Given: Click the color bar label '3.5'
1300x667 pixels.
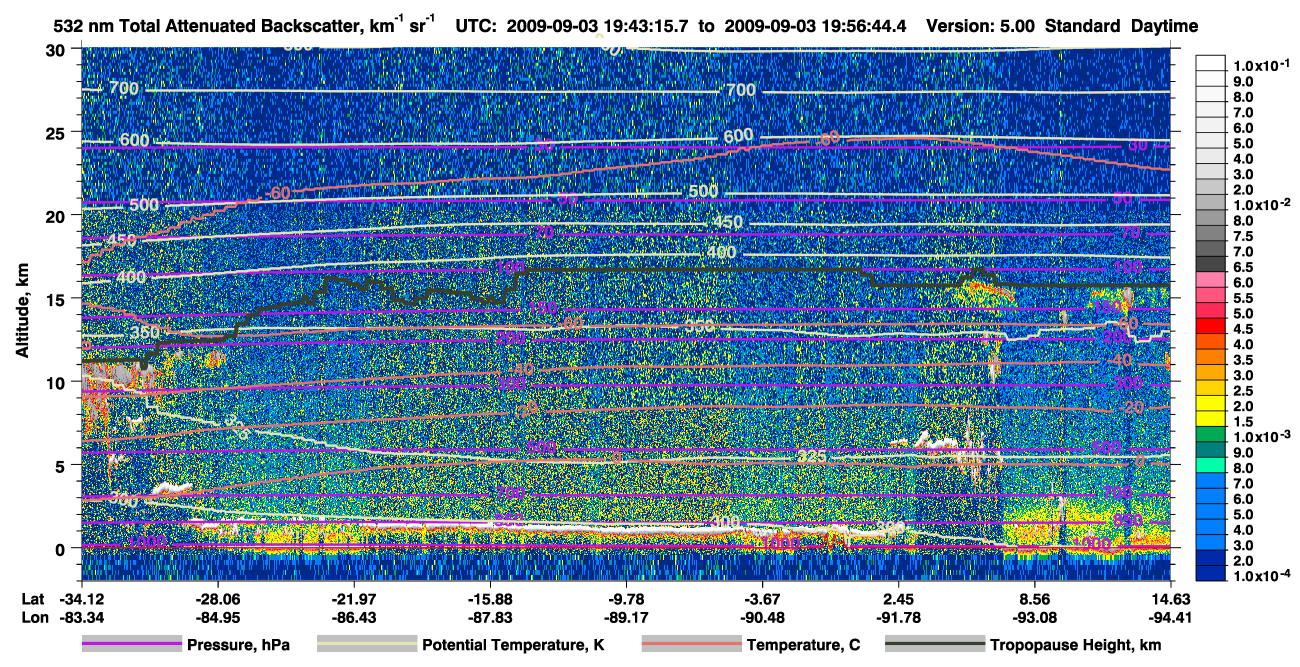Looking at the screenshot, I should [1244, 359].
